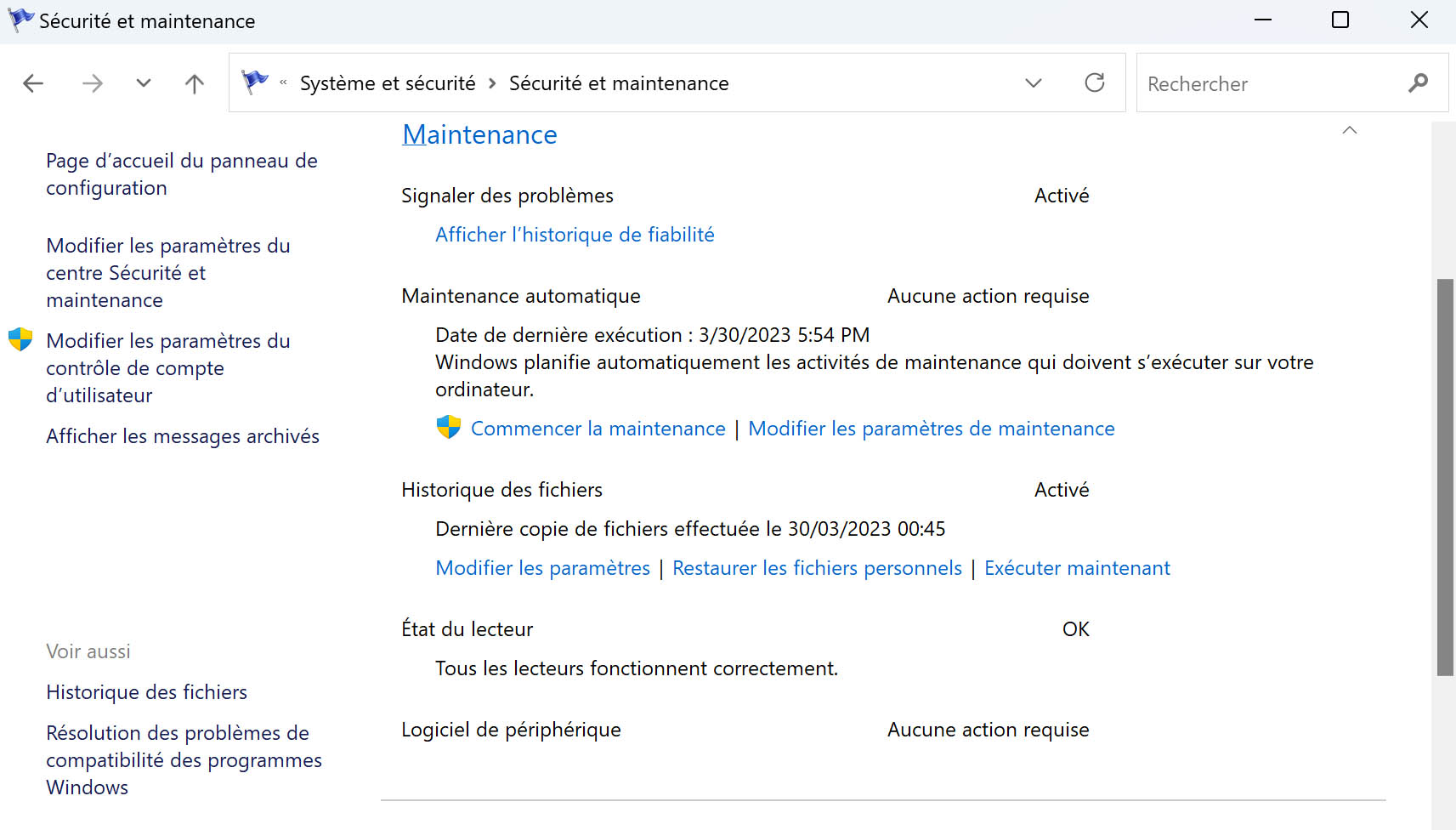Screen dimensions: 1456x830
Task: Click Tous les lecteurs fonctionnent correctement text
Action: pyautogui.click(x=637, y=668)
